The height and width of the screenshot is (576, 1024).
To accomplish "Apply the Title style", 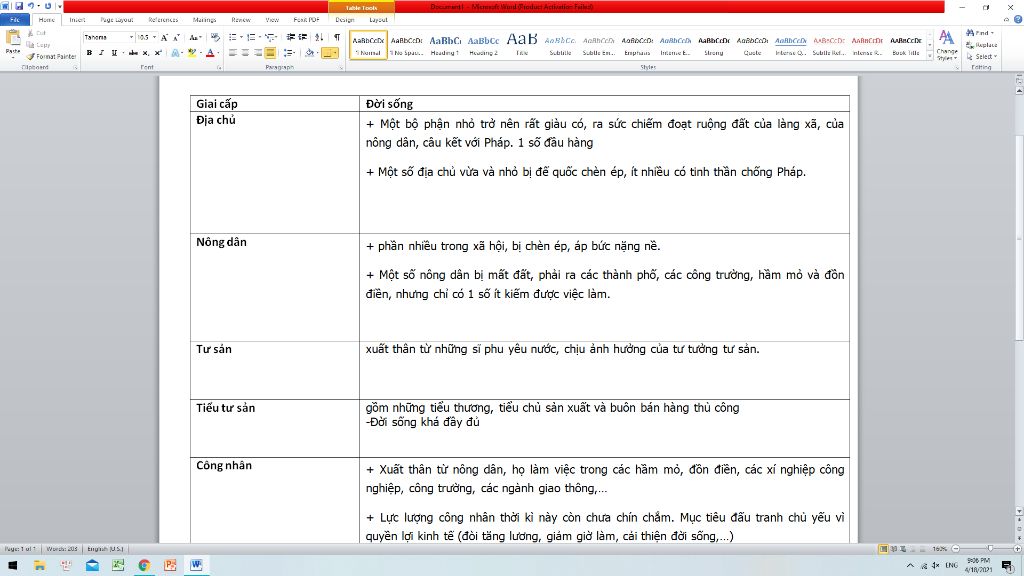I will (x=522, y=45).
